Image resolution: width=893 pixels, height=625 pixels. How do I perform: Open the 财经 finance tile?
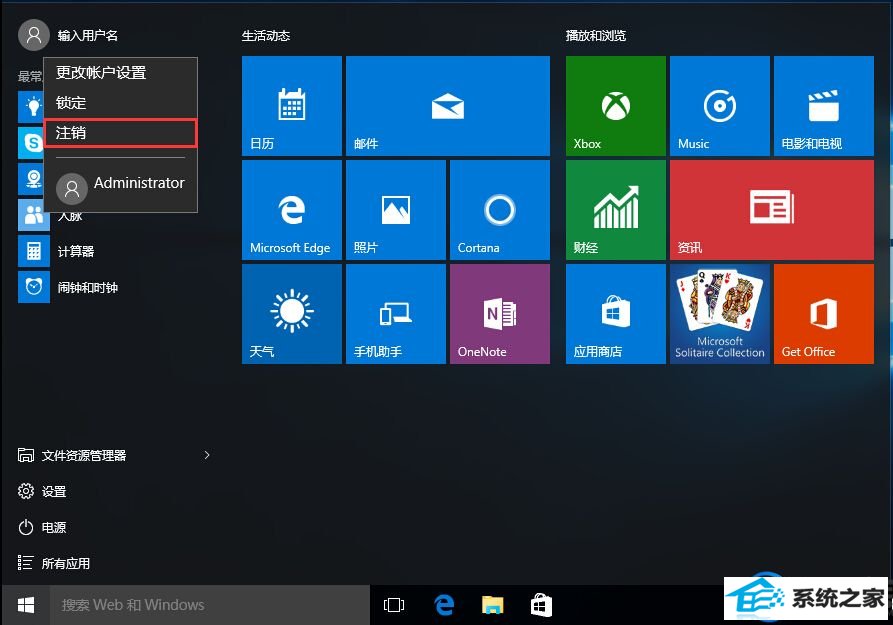pos(616,210)
